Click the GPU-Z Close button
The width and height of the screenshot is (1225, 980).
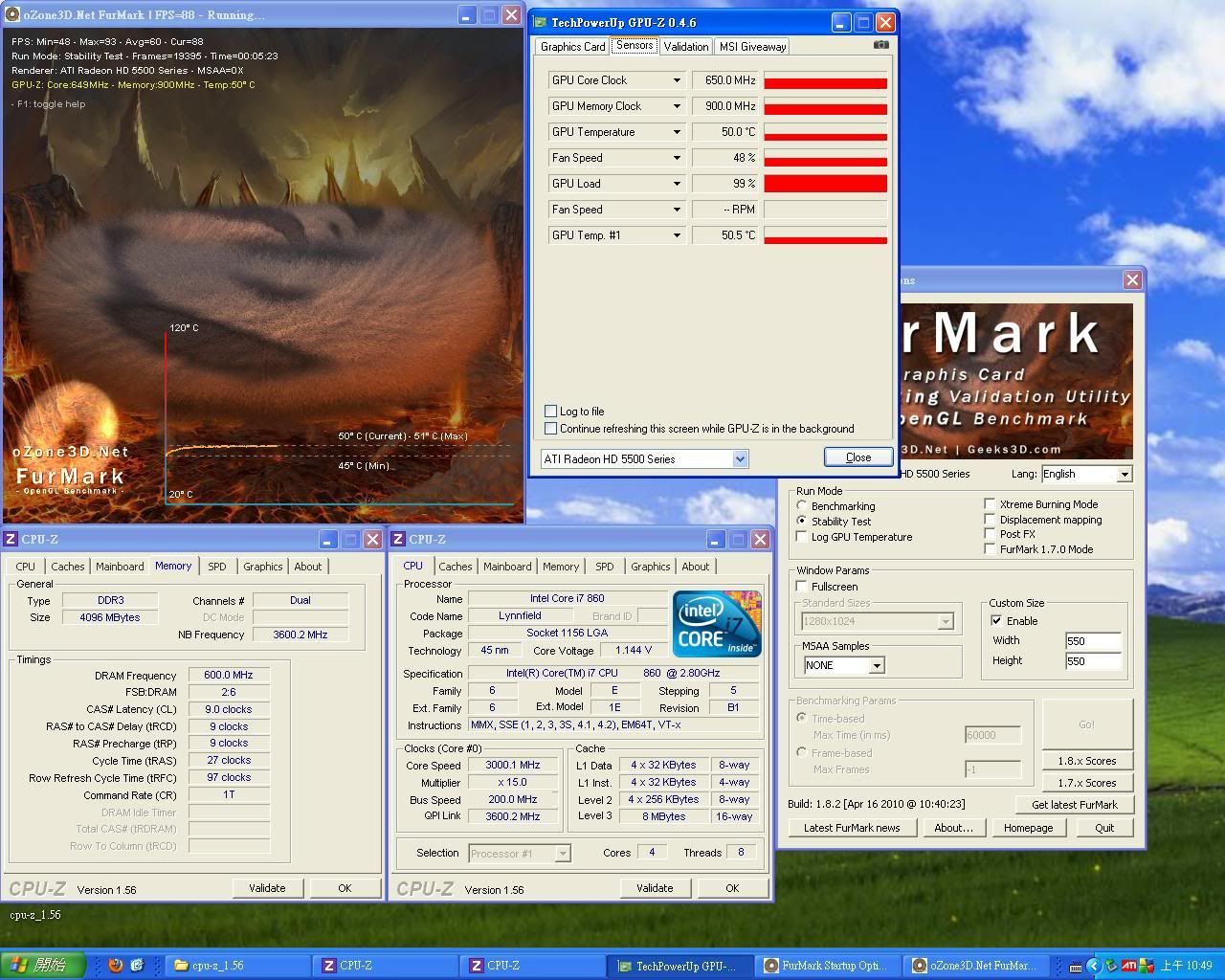point(858,457)
